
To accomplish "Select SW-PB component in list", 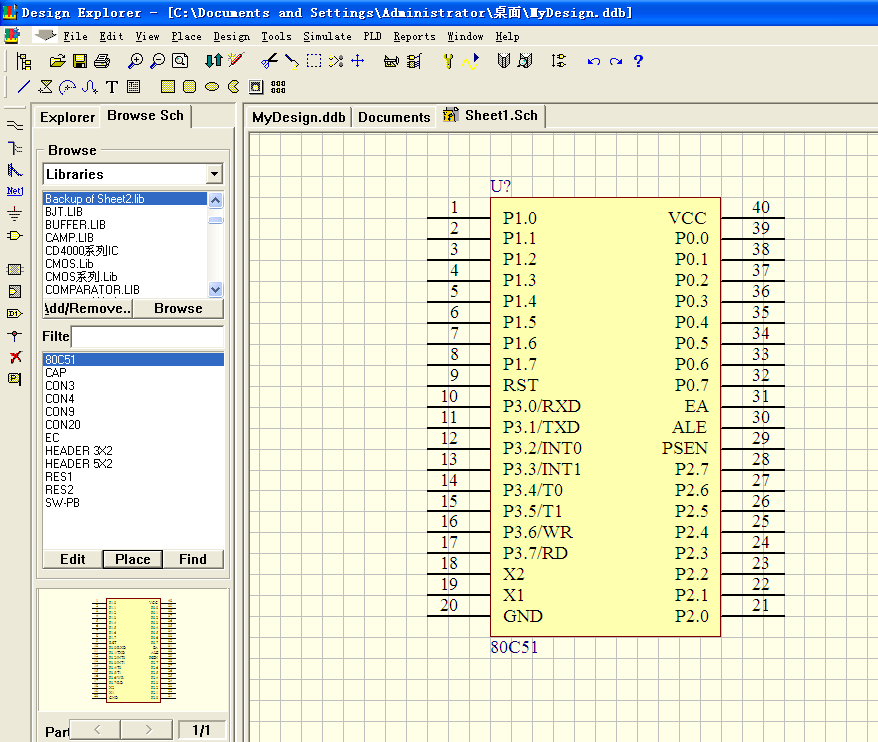I will pyautogui.click(x=62, y=503).
